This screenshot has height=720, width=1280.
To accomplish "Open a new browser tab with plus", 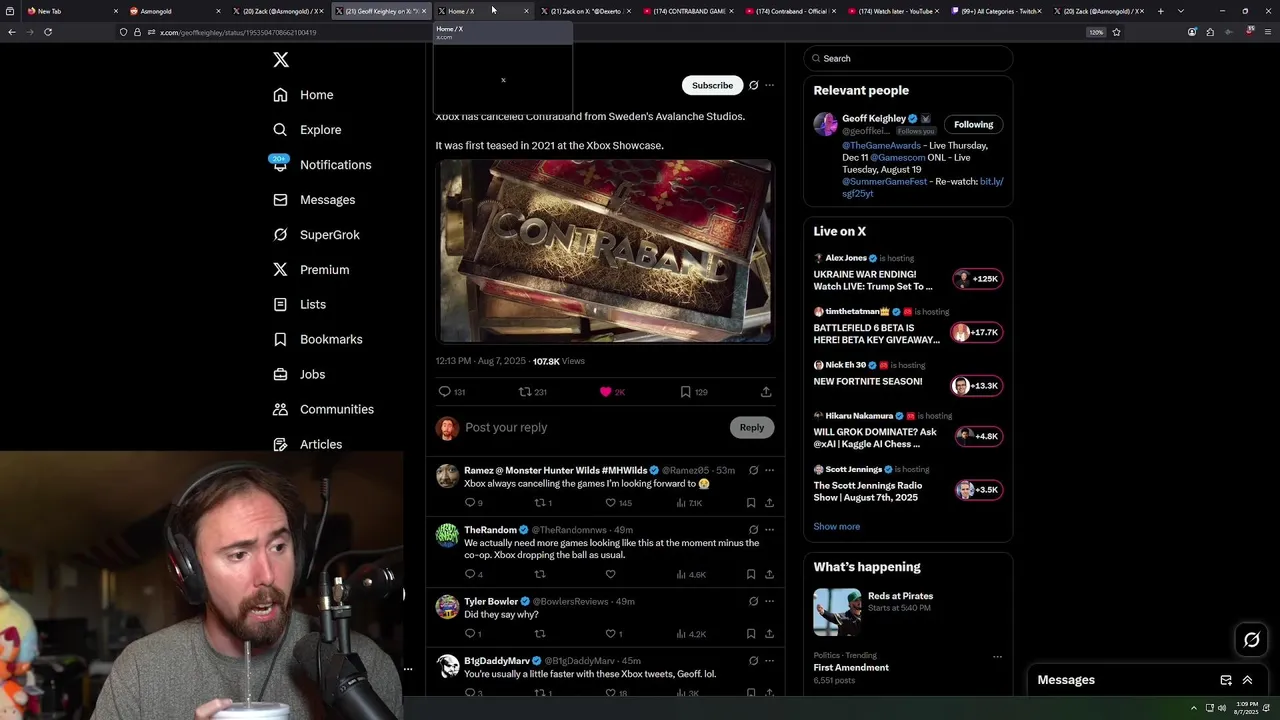I will tap(1160, 11).
